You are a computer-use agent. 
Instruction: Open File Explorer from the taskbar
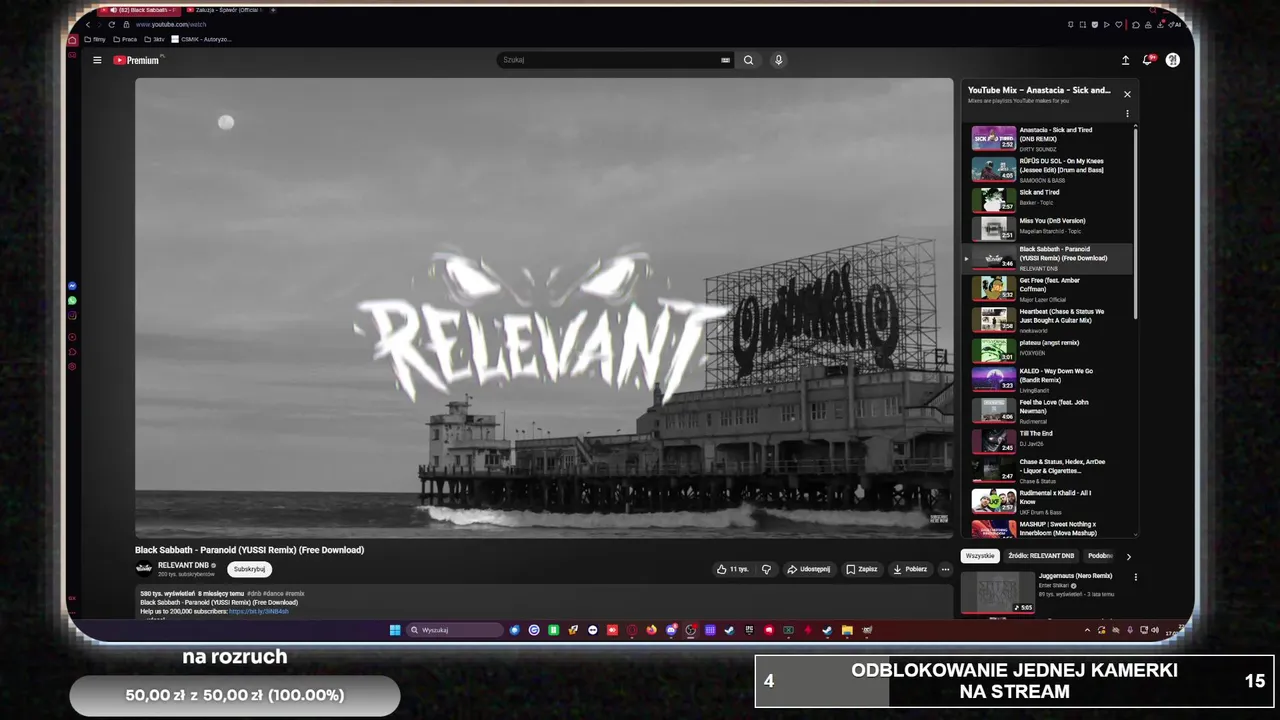point(847,630)
